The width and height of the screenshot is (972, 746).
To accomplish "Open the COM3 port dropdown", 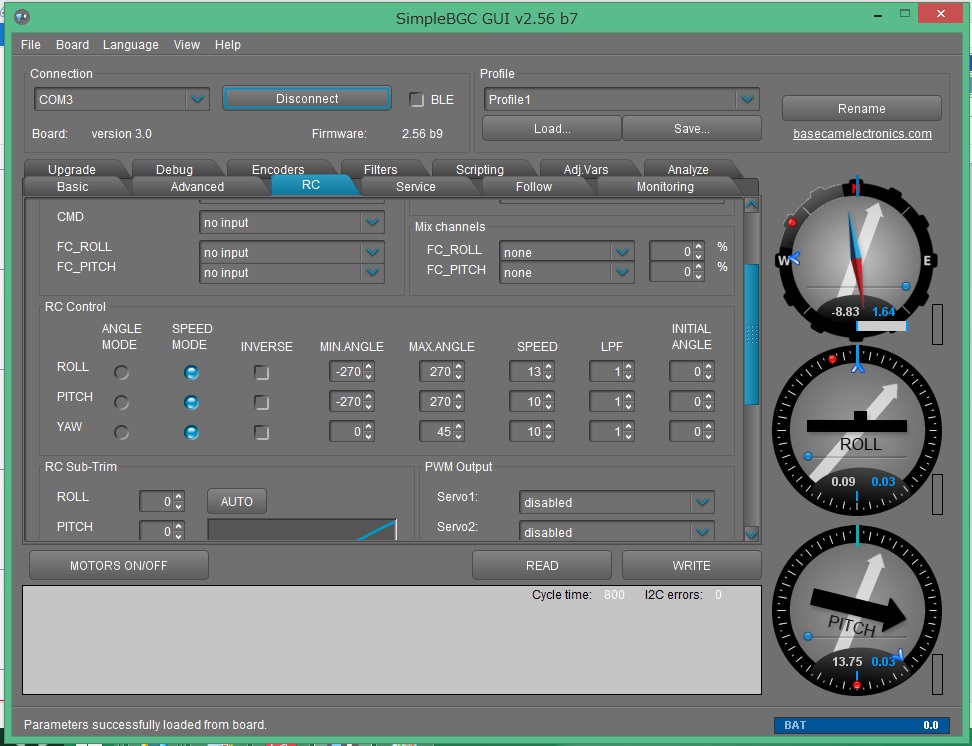I will (197, 99).
